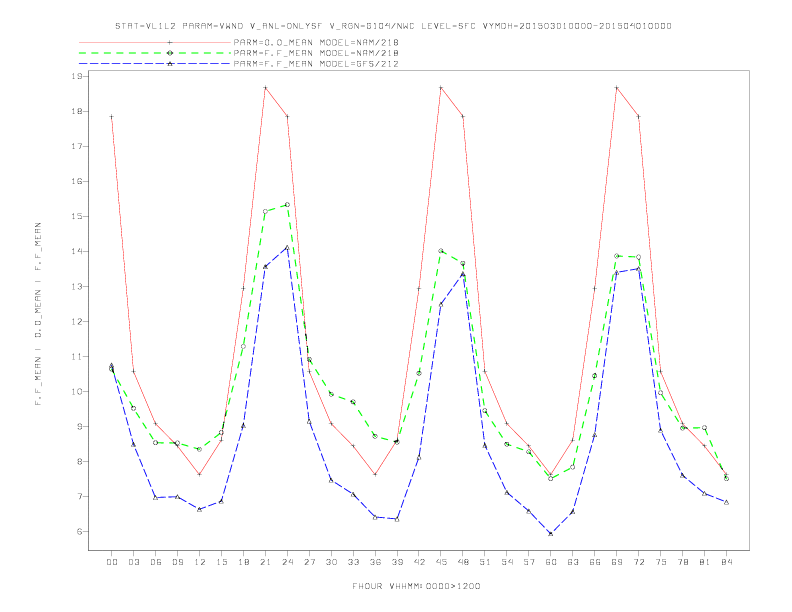Click x-axis forecast hour label 18
The width and height of the screenshot is (792, 612).
243,562
